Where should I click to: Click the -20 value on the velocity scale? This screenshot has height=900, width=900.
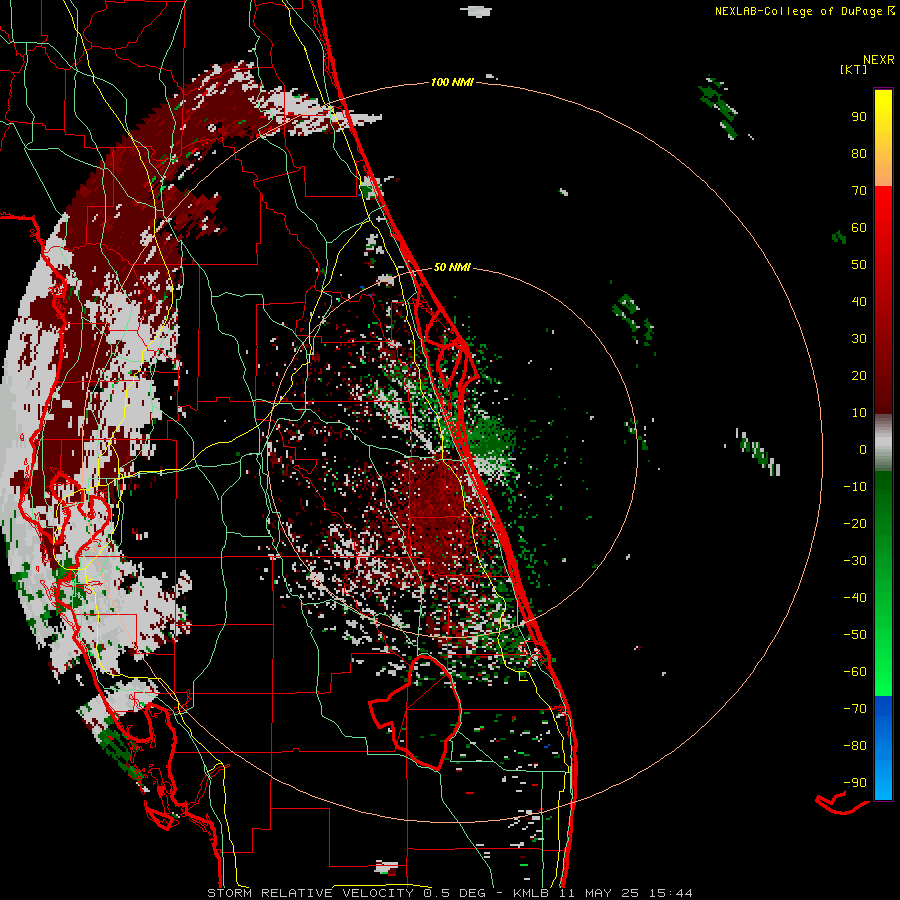(855, 523)
